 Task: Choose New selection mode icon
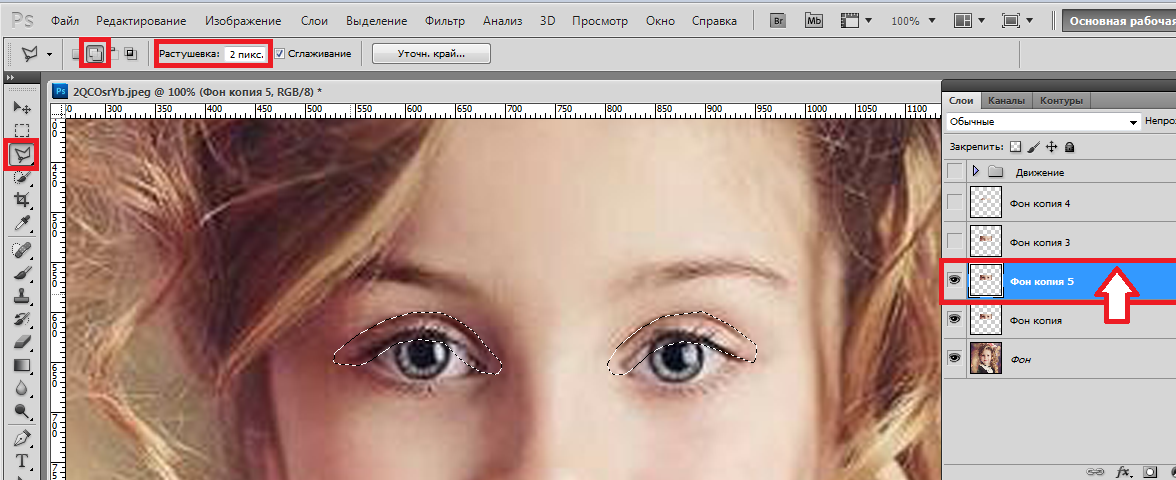pyautogui.click(x=76, y=53)
